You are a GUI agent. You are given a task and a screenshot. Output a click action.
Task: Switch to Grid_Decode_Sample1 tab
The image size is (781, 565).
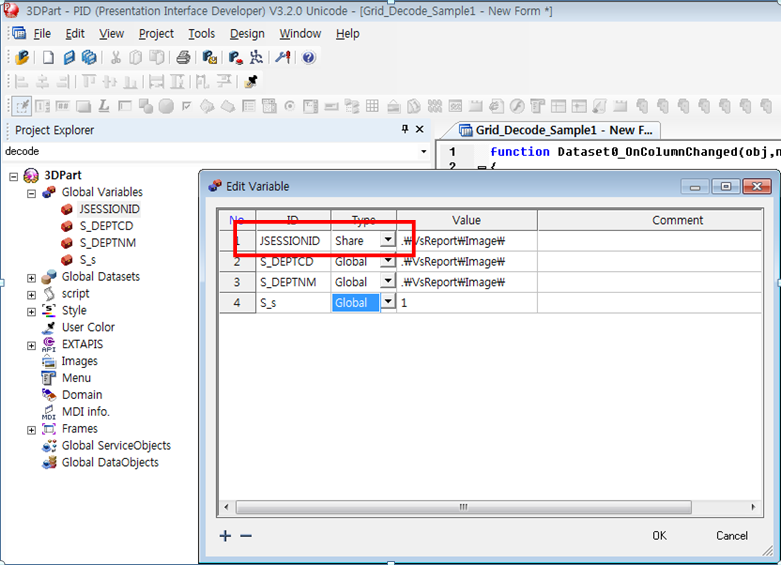[555, 130]
